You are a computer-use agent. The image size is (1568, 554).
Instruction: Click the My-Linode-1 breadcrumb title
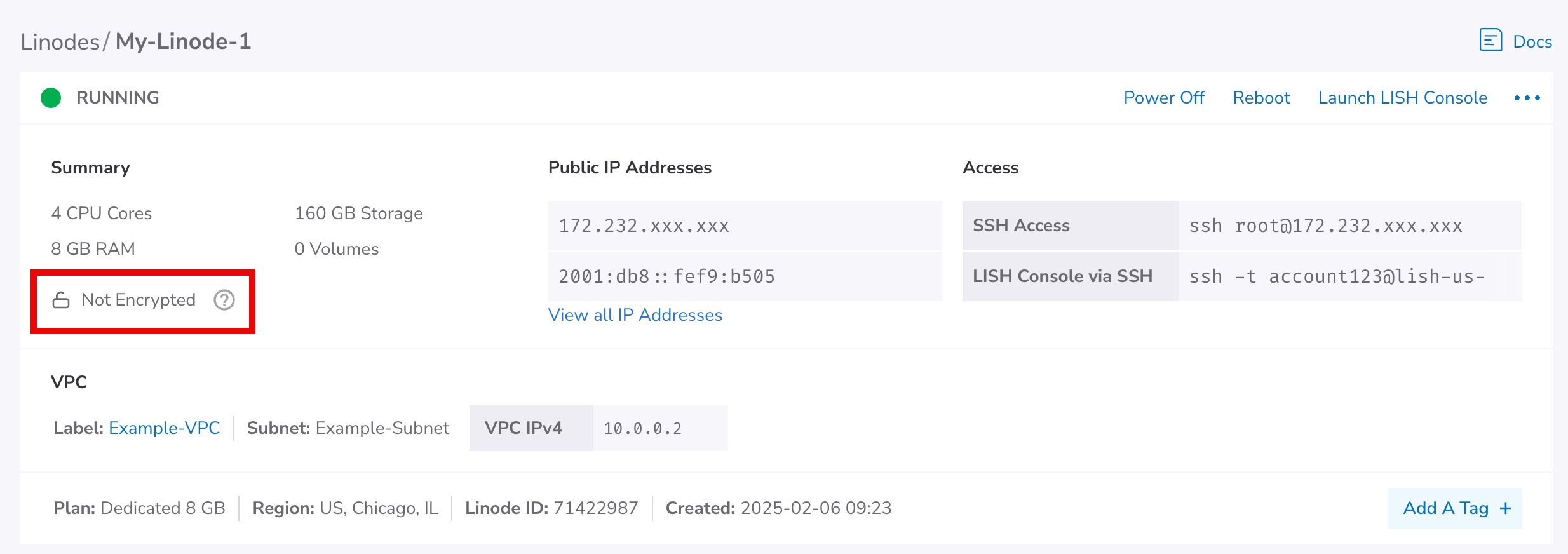click(183, 42)
